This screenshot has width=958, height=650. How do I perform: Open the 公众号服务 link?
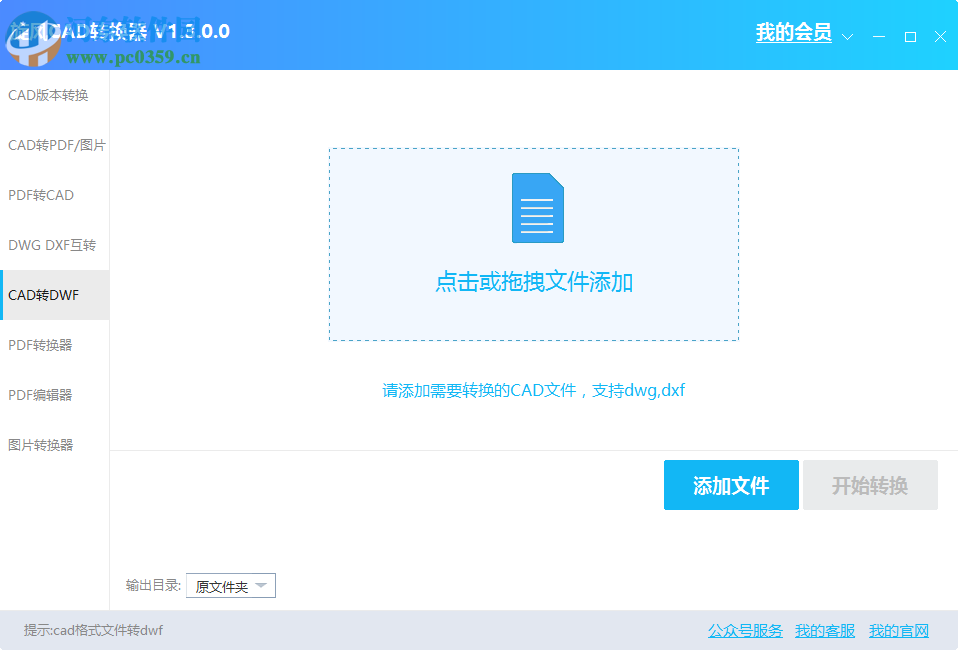click(x=744, y=631)
